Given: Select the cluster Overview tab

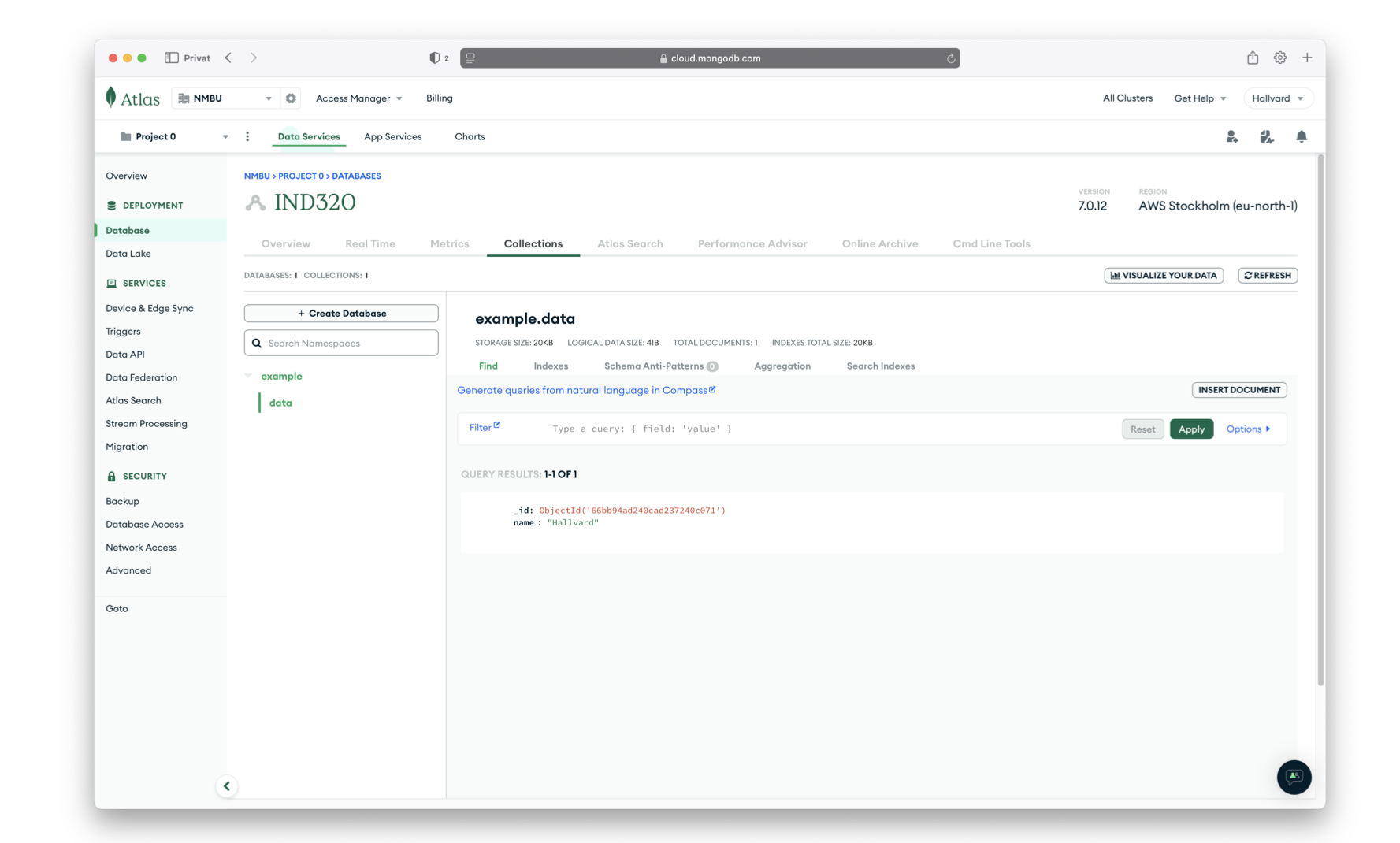Looking at the screenshot, I should (x=286, y=243).
